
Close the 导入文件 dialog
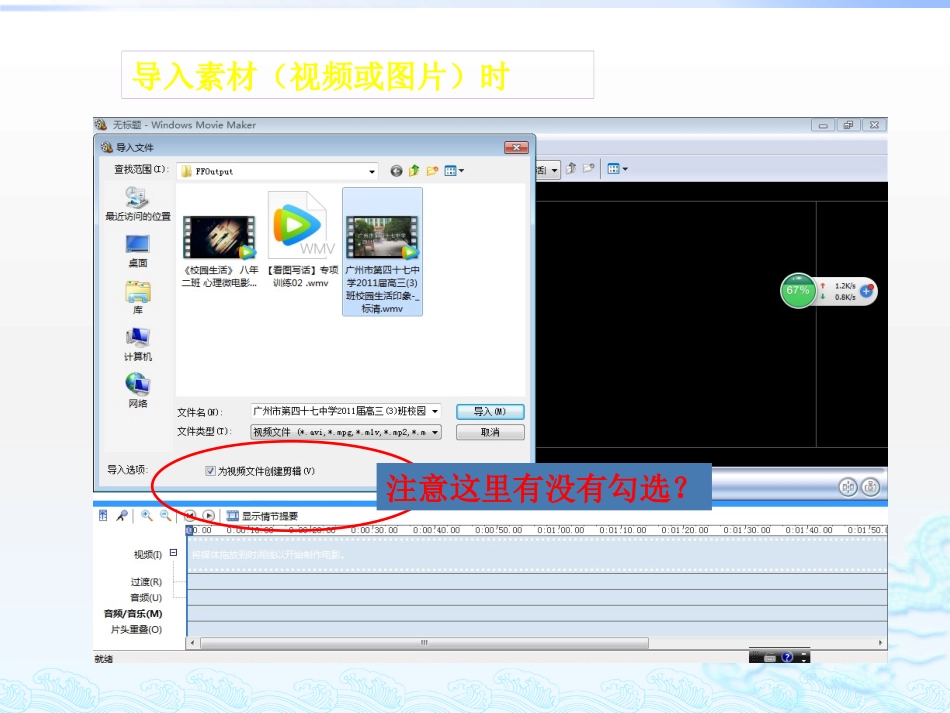pyautogui.click(x=516, y=147)
